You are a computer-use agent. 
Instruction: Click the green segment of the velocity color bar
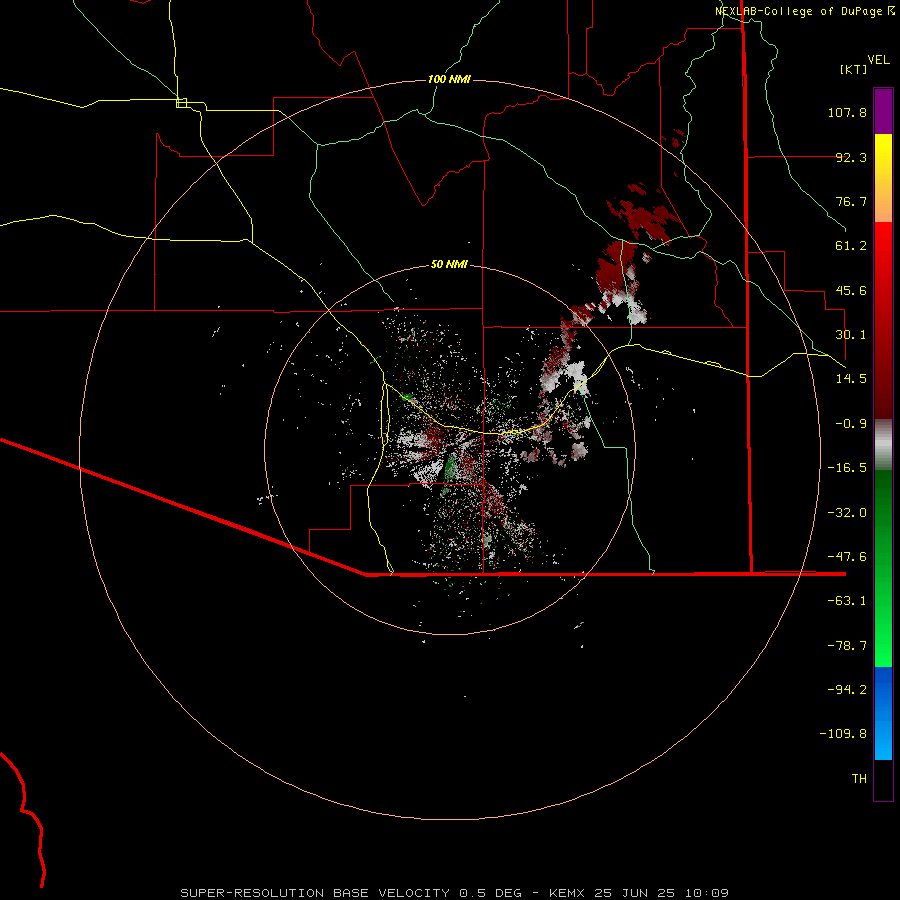(x=883, y=568)
